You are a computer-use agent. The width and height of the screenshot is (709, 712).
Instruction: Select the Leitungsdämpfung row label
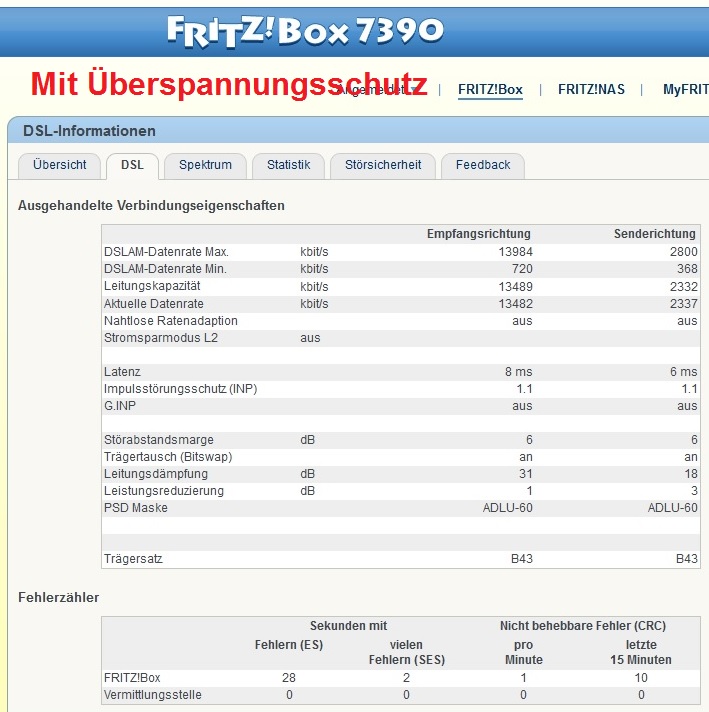(x=156, y=474)
